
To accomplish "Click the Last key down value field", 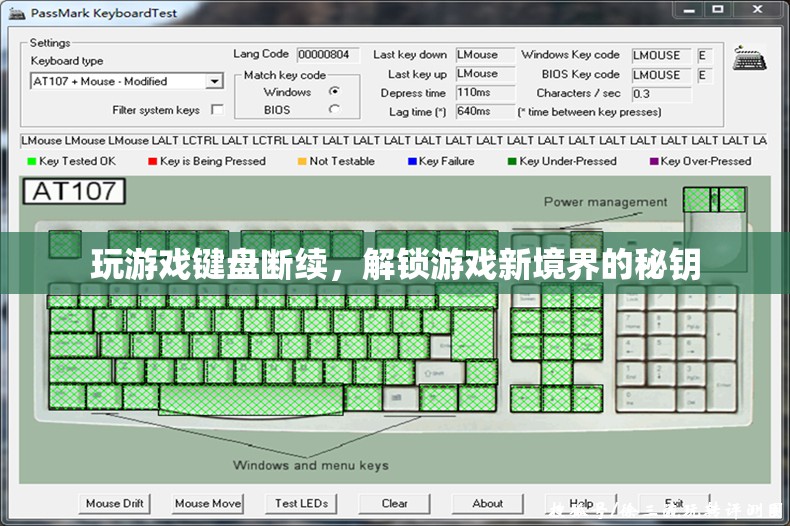I will (485, 54).
